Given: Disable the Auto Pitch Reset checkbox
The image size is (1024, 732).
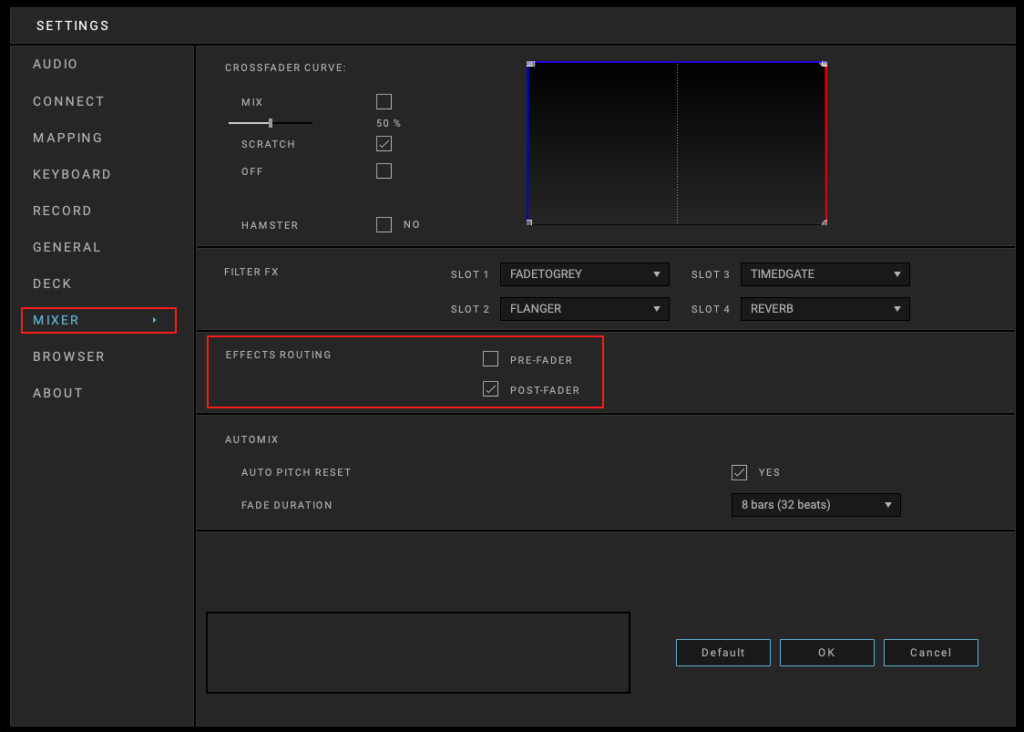Looking at the screenshot, I should (x=740, y=472).
